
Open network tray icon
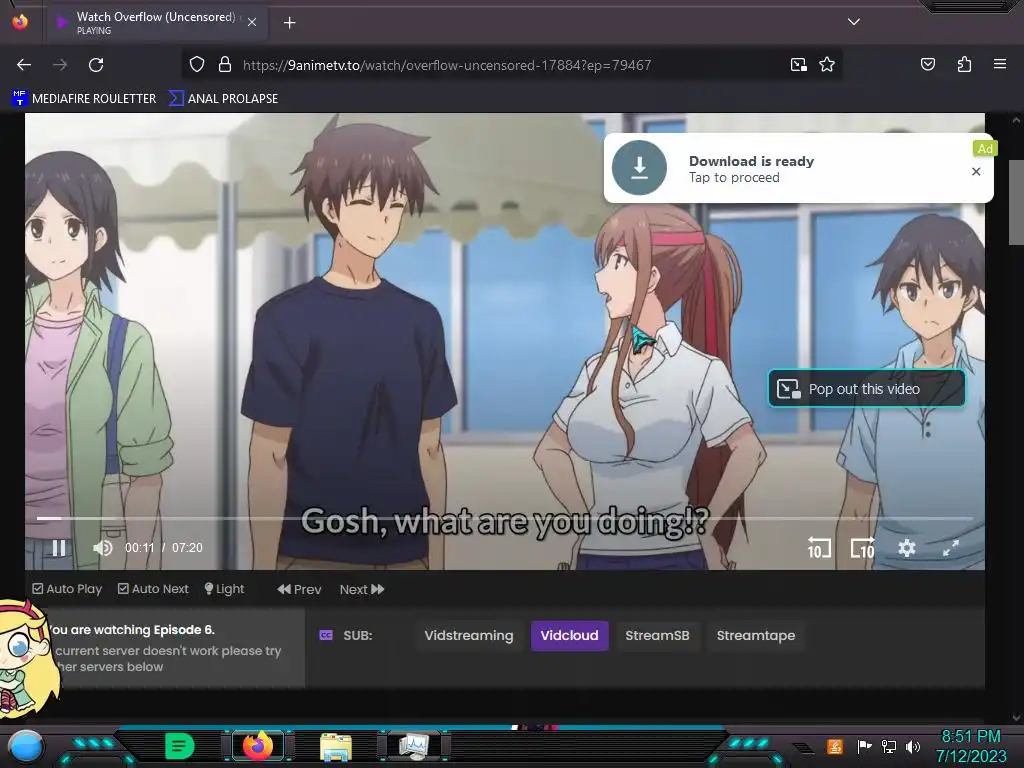tap(888, 746)
